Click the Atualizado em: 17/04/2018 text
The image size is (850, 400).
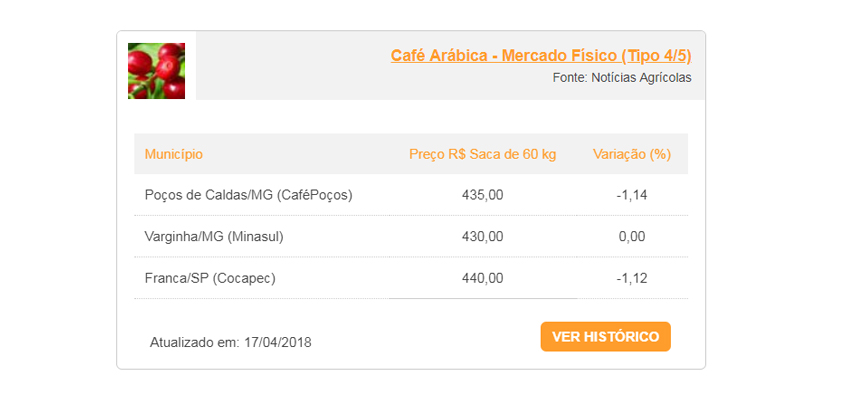click(x=231, y=342)
